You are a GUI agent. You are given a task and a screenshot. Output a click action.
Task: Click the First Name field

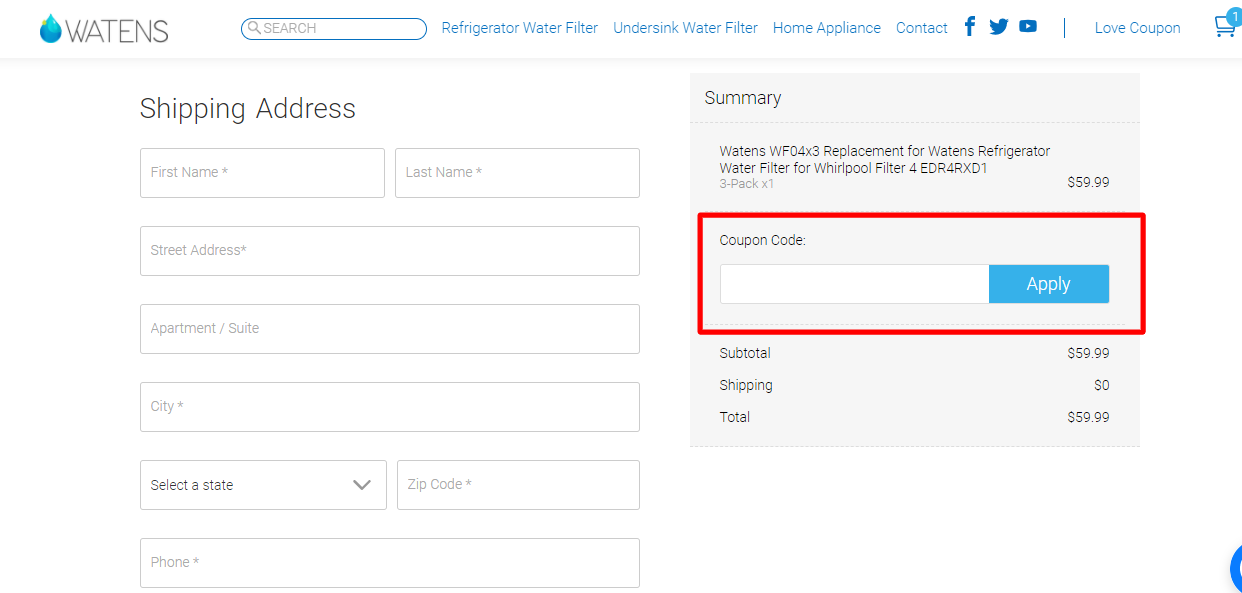pos(262,173)
